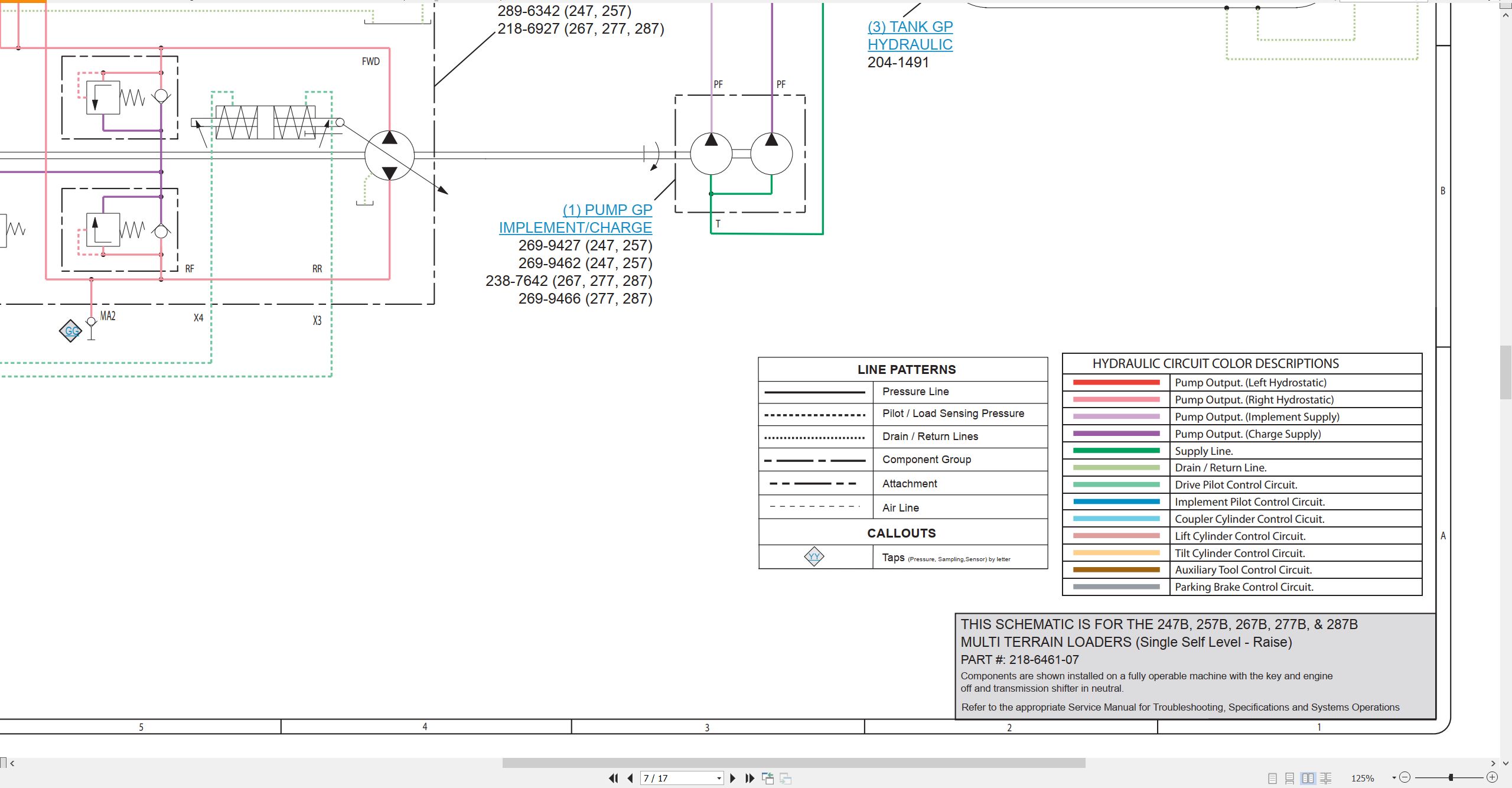Click the 'Lift Cylinder Control Circuit.' text

click(1240, 536)
